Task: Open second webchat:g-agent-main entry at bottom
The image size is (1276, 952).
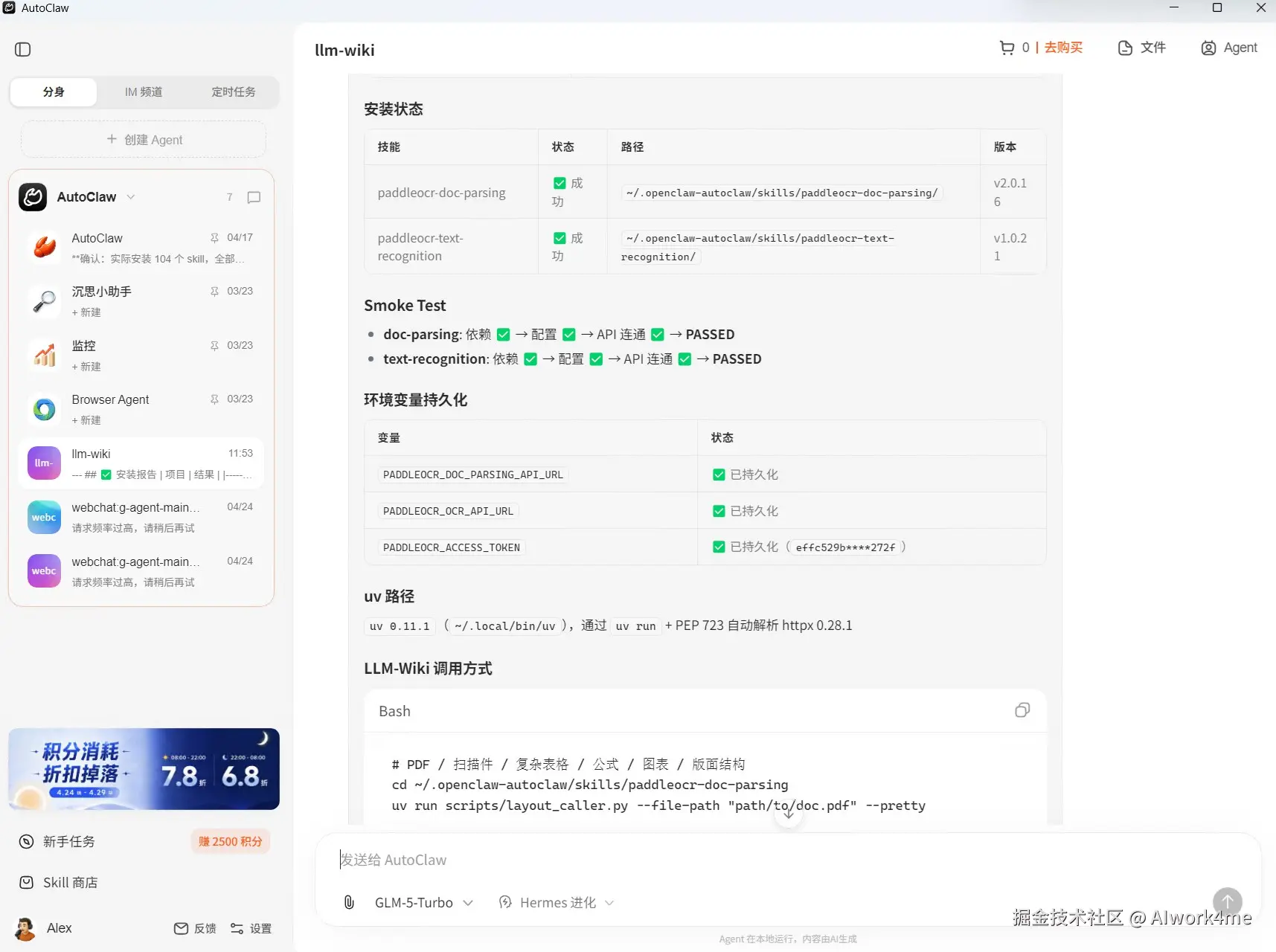Action: pyautogui.click(x=141, y=571)
